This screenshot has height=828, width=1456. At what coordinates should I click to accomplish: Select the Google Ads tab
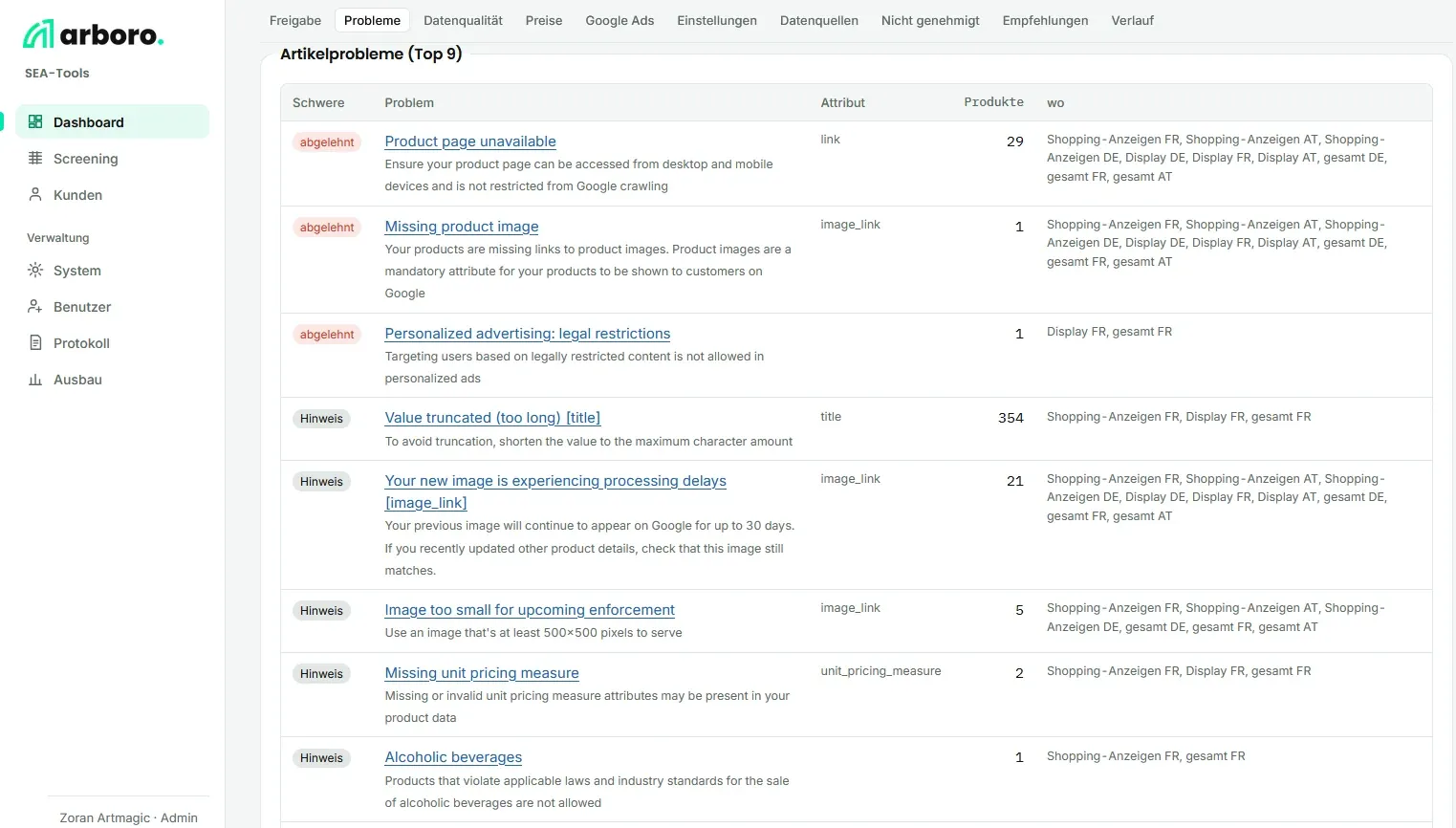(619, 20)
